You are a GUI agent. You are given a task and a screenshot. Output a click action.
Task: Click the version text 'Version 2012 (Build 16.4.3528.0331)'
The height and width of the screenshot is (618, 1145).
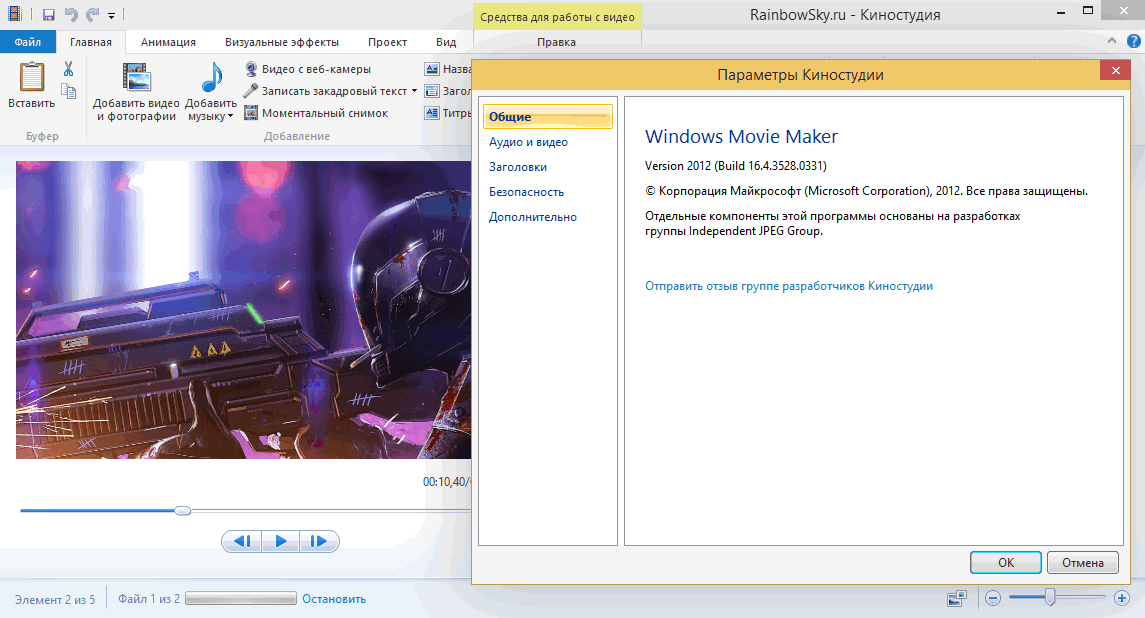[736, 166]
